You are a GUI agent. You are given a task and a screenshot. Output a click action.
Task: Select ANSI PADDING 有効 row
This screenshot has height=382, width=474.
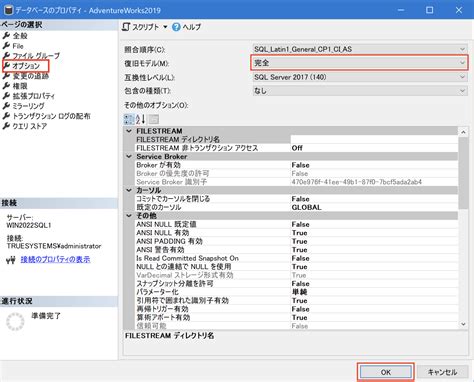[296, 241]
